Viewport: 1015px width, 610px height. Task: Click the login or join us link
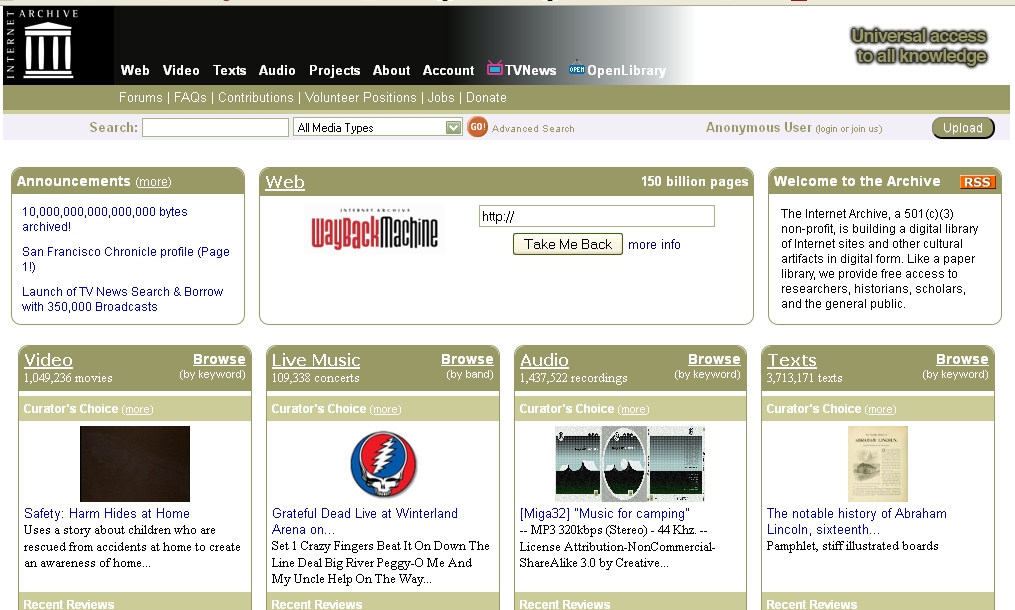pyautogui.click(x=849, y=129)
